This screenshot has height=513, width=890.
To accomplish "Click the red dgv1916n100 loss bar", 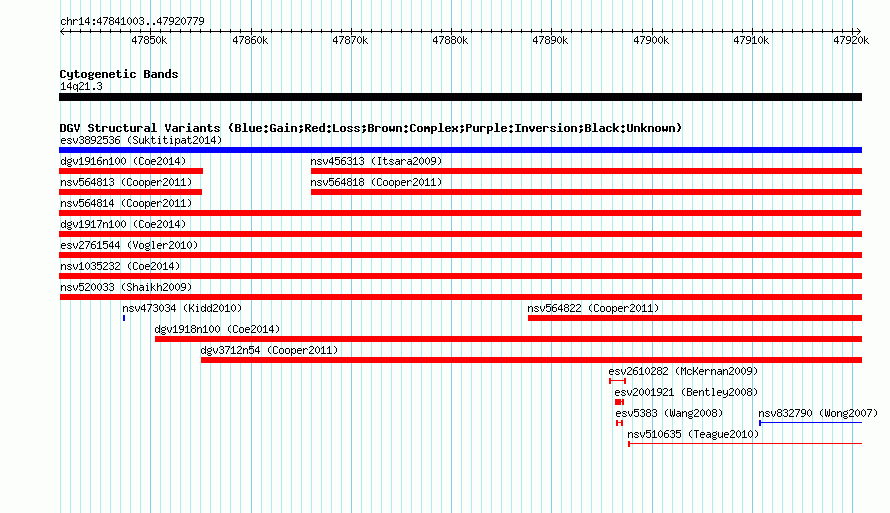I will [131, 171].
